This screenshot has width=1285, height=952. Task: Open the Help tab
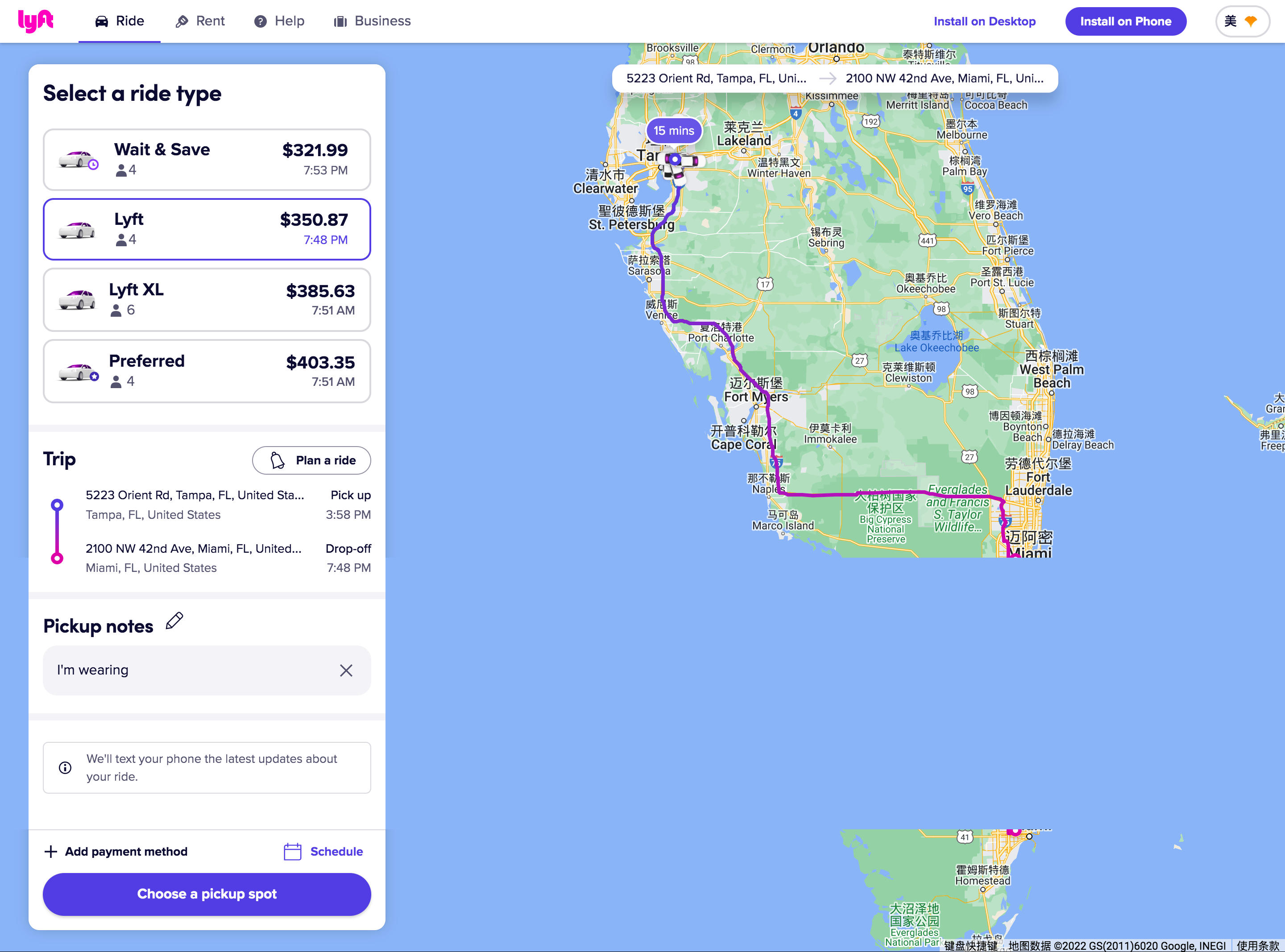pos(279,21)
